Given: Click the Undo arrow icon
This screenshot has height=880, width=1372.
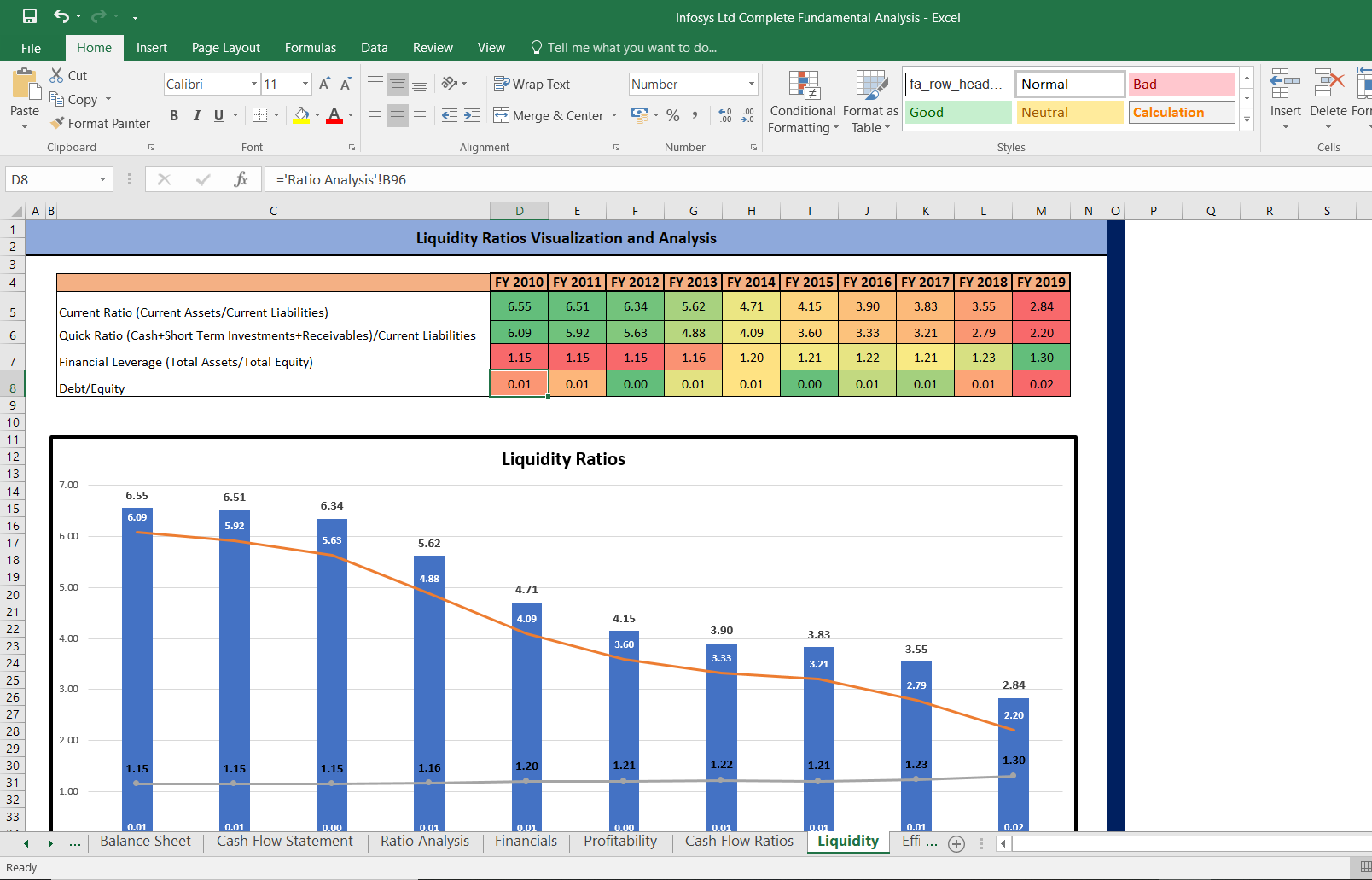Looking at the screenshot, I should click(x=61, y=16).
